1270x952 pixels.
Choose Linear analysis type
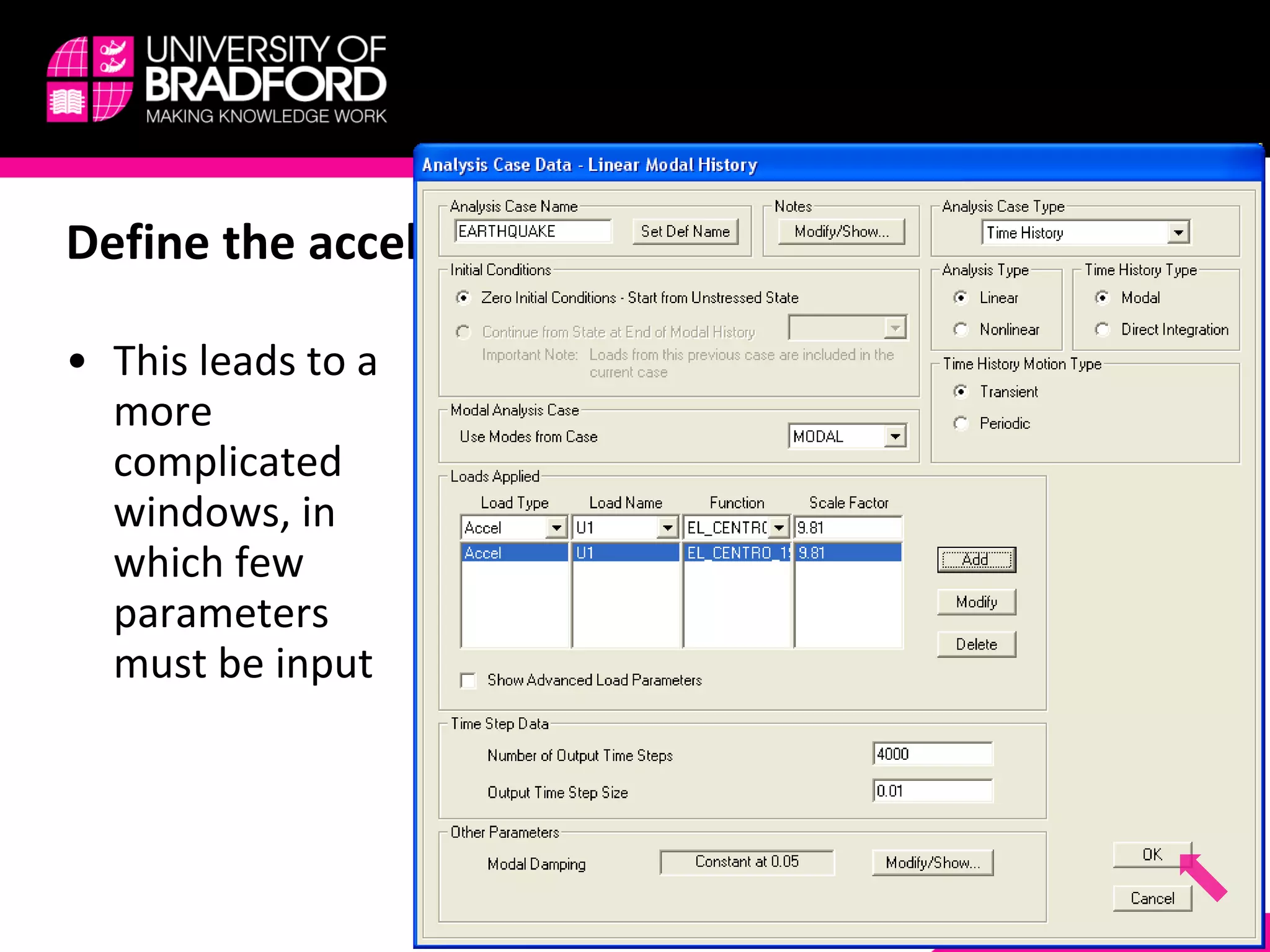pyautogui.click(x=961, y=297)
